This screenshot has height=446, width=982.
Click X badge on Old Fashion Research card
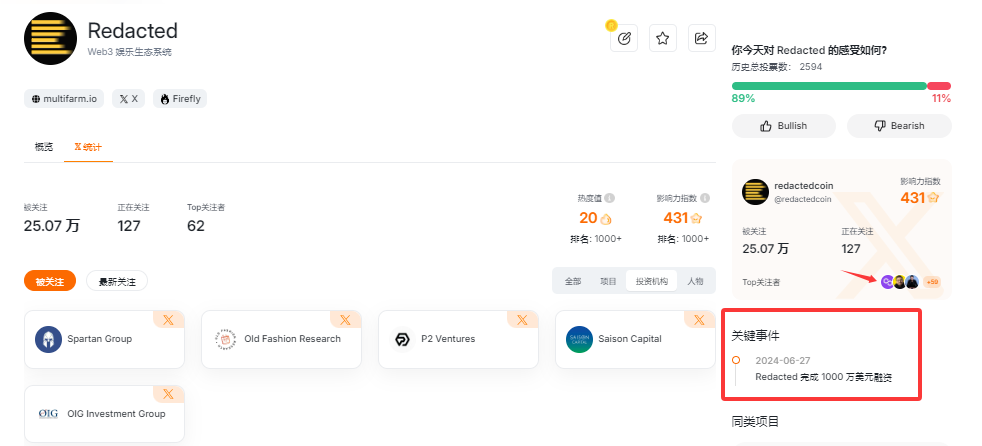pos(346,319)
